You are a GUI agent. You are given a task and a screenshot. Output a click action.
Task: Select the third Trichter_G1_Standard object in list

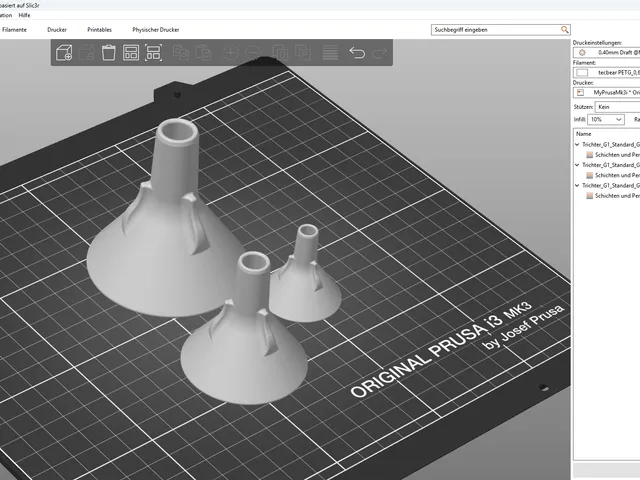coord(611,185)
